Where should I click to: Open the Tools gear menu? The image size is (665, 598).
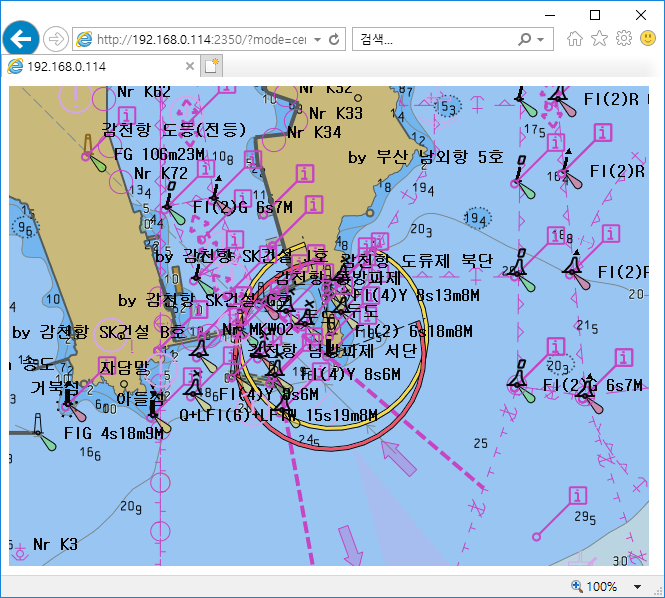pyautogui.click(x=623, y=39)
